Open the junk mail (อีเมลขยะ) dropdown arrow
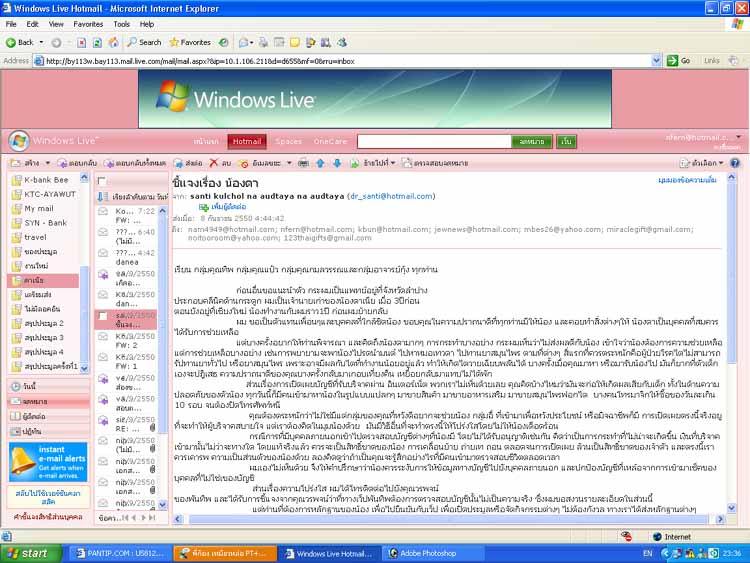The image size is (750, 563). coord(289,163)
